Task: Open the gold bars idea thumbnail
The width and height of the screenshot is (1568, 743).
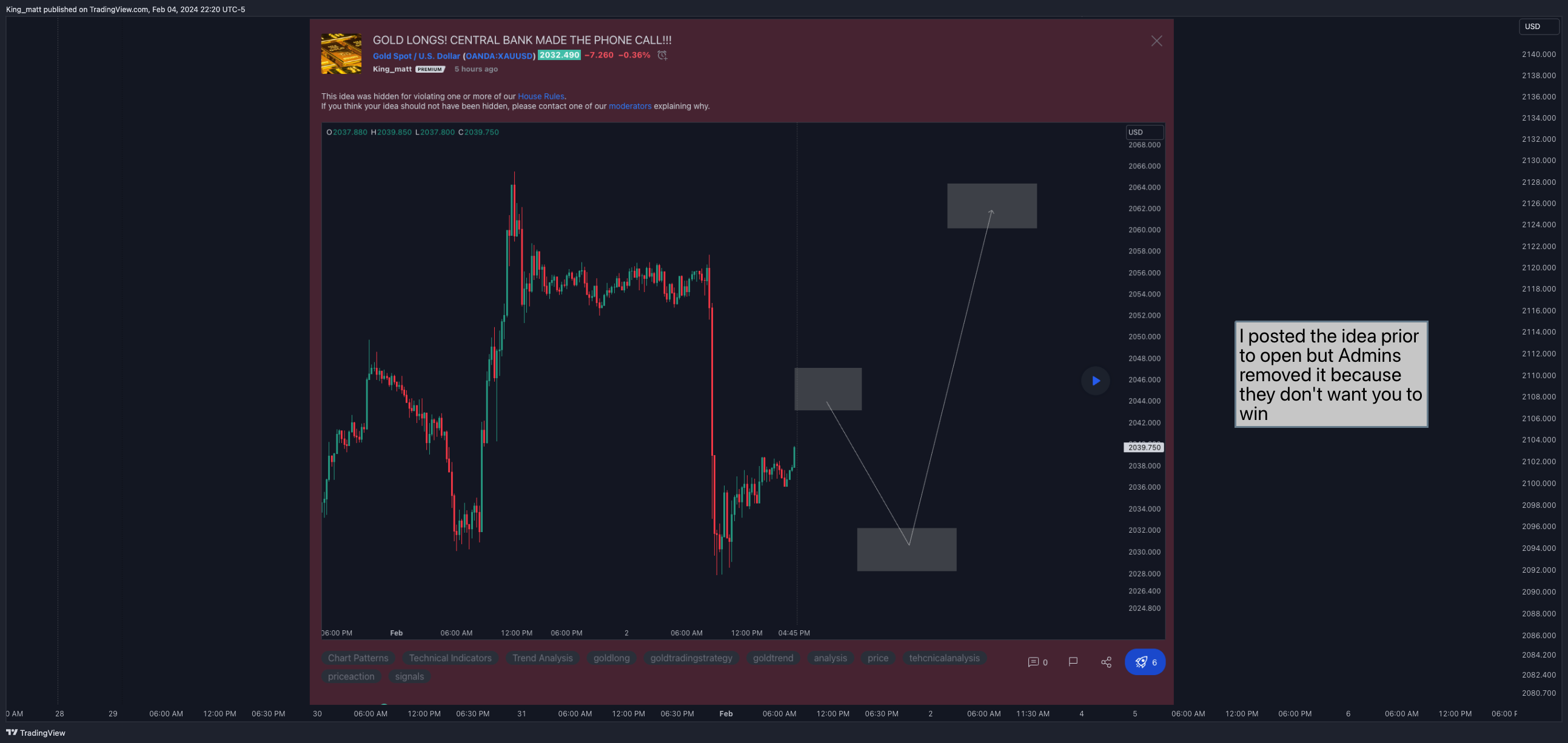Action: tap(341, 54)
